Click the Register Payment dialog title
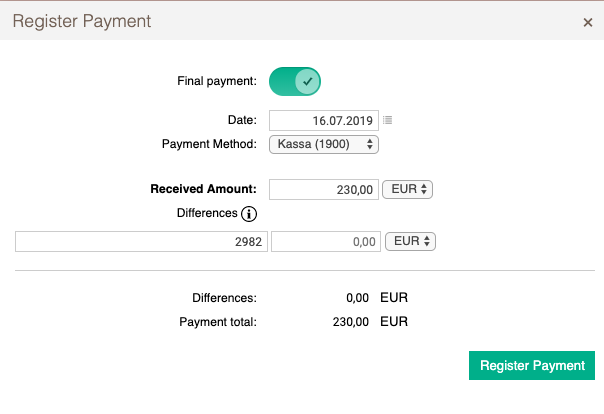The width and height of the screenshot is (604, 414). coord(82,21)
